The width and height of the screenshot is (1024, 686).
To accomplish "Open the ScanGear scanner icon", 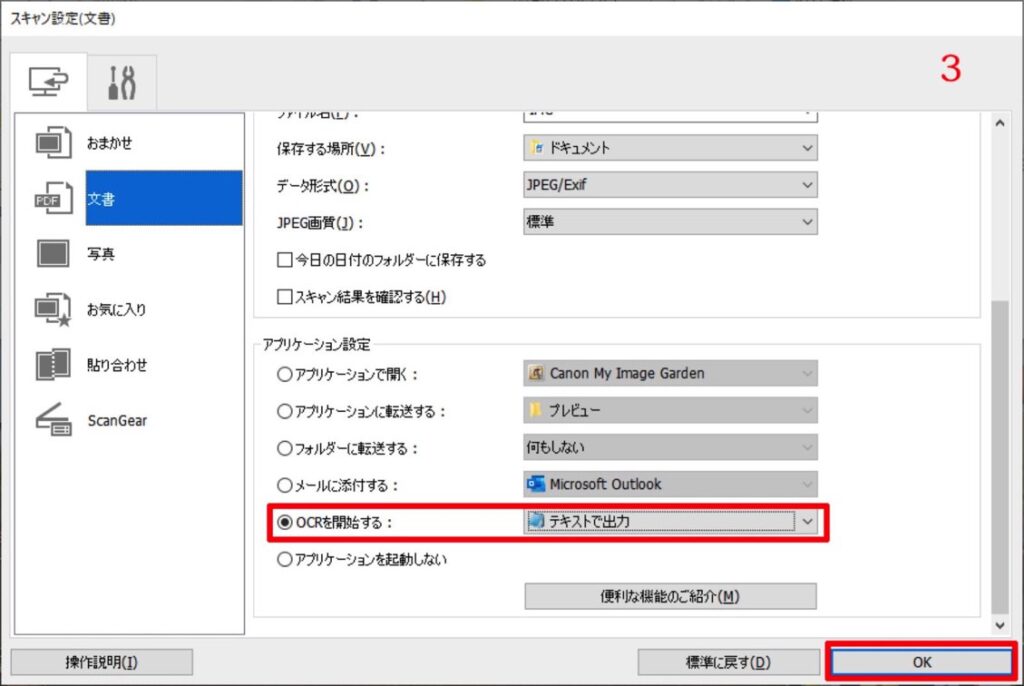I will (x=54, y=421).
